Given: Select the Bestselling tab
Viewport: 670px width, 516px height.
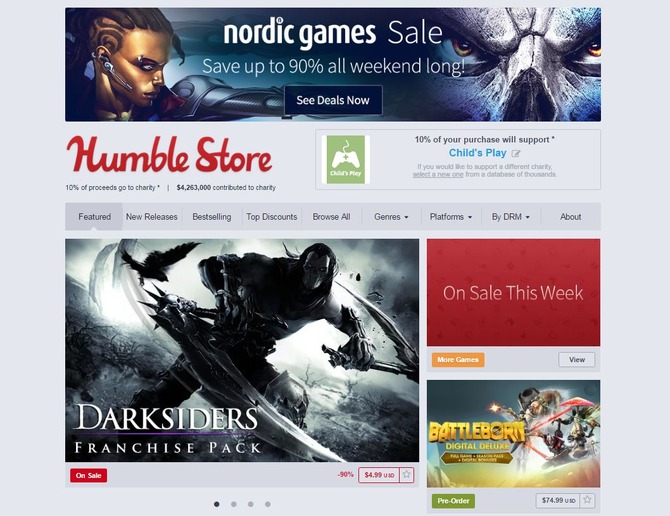Looking at the screenshot, I should click(212, 217).
